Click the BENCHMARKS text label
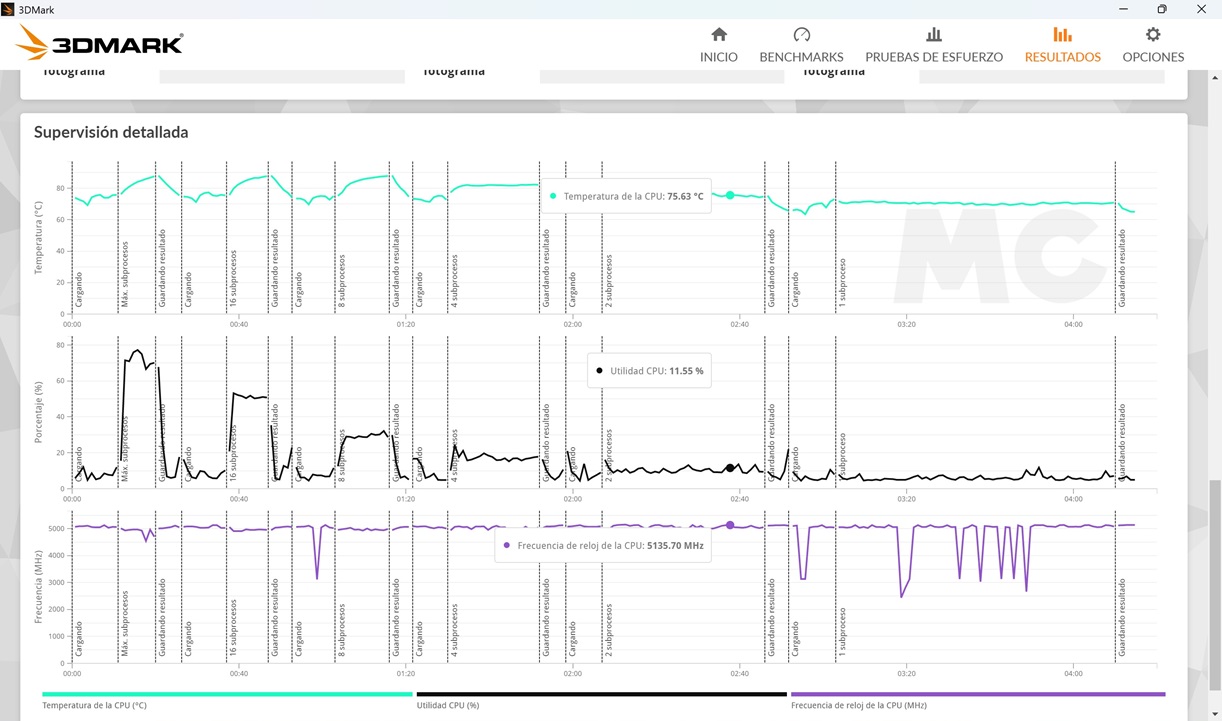The width and height of the screenshot is (1222, 721). (801, 57)
